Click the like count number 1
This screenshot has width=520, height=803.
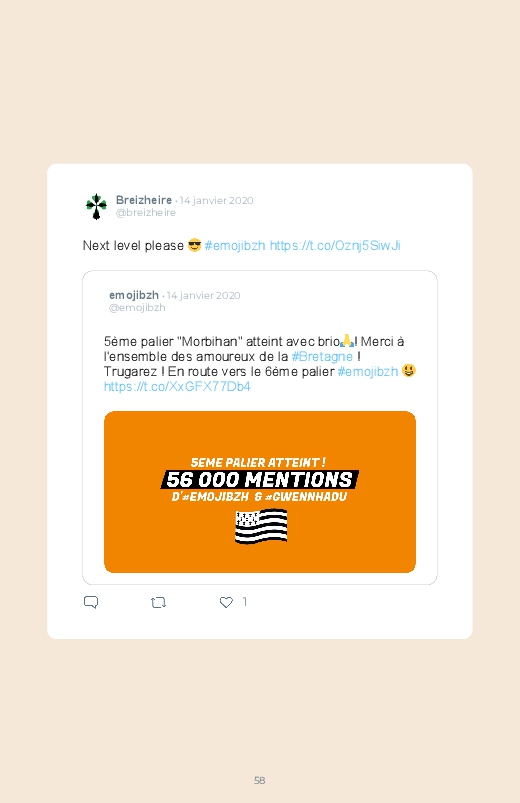[245, 602]
